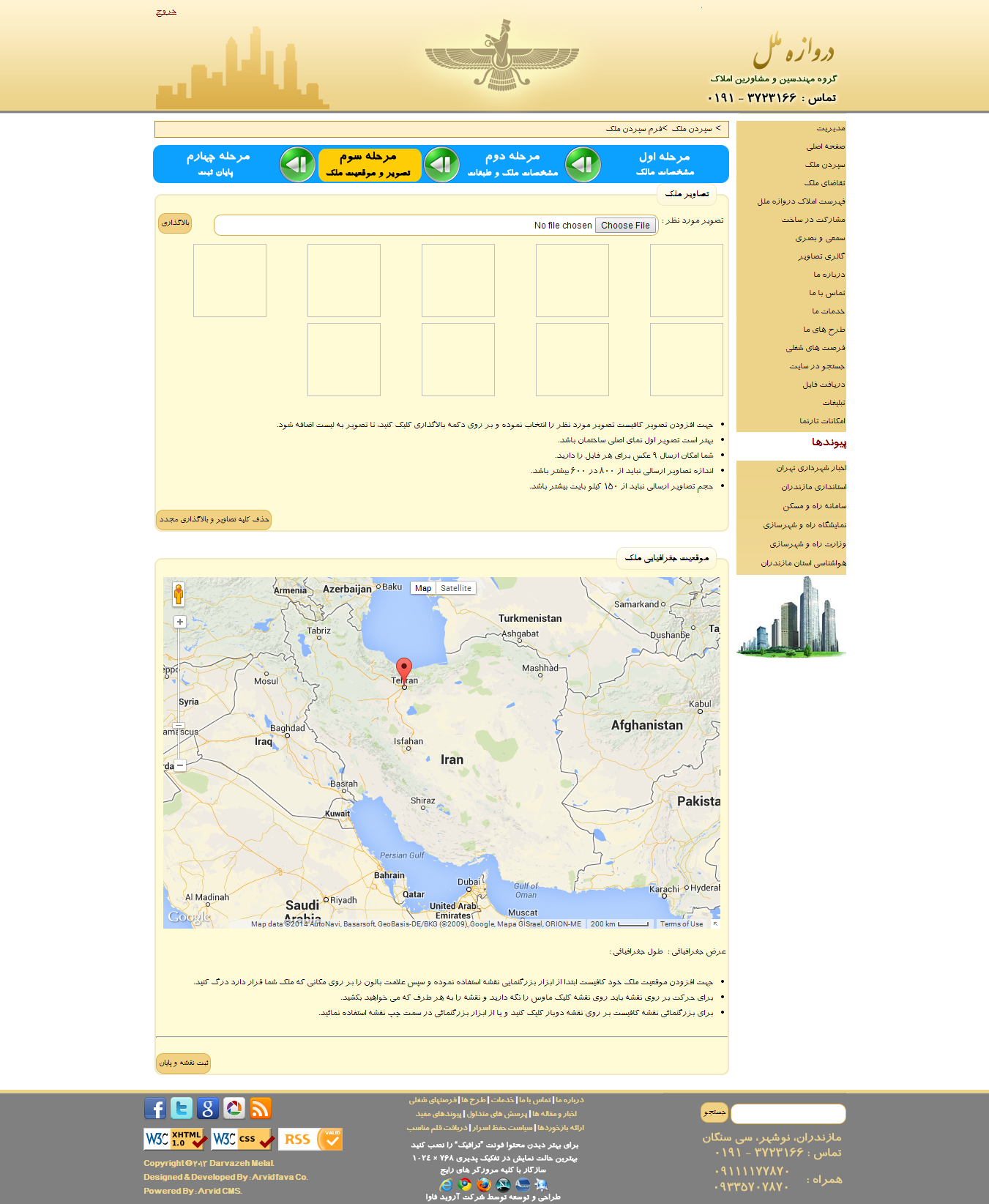Switch map to Satellite view
989x1204 pixels.
[x=456, y=588]
